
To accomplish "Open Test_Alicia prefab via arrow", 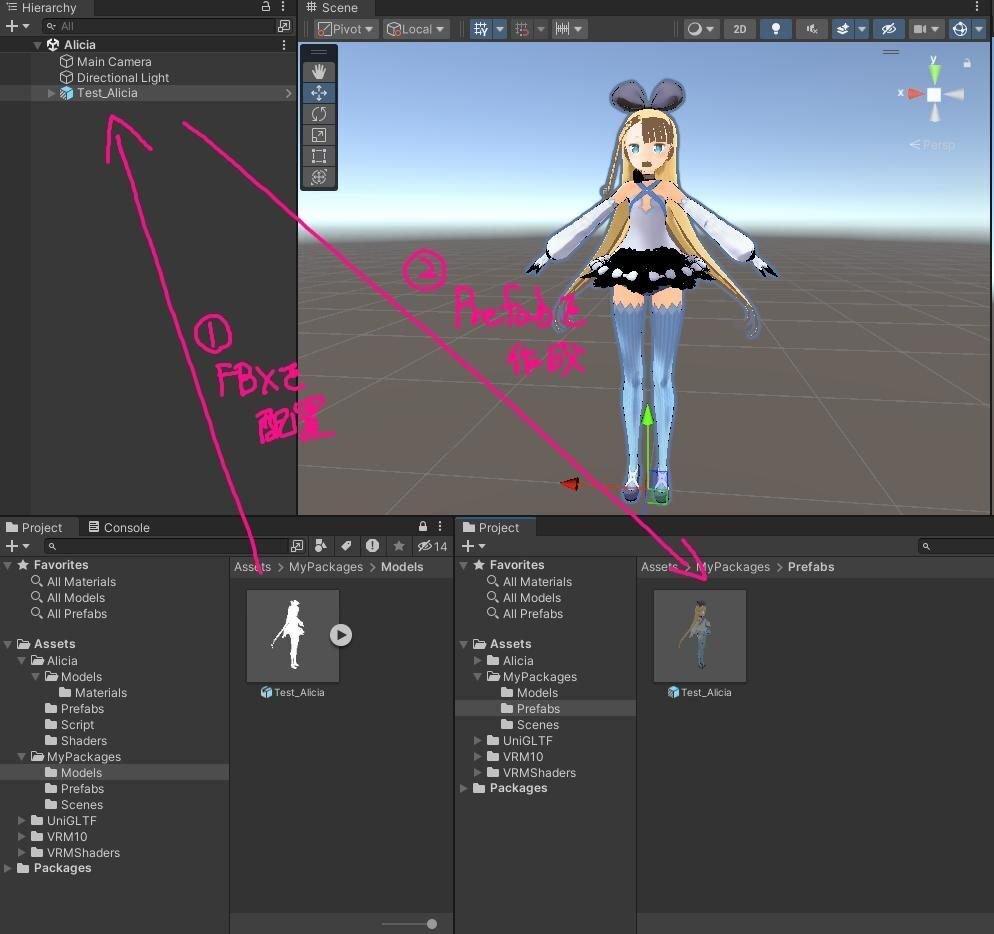I will pos(288,93).
